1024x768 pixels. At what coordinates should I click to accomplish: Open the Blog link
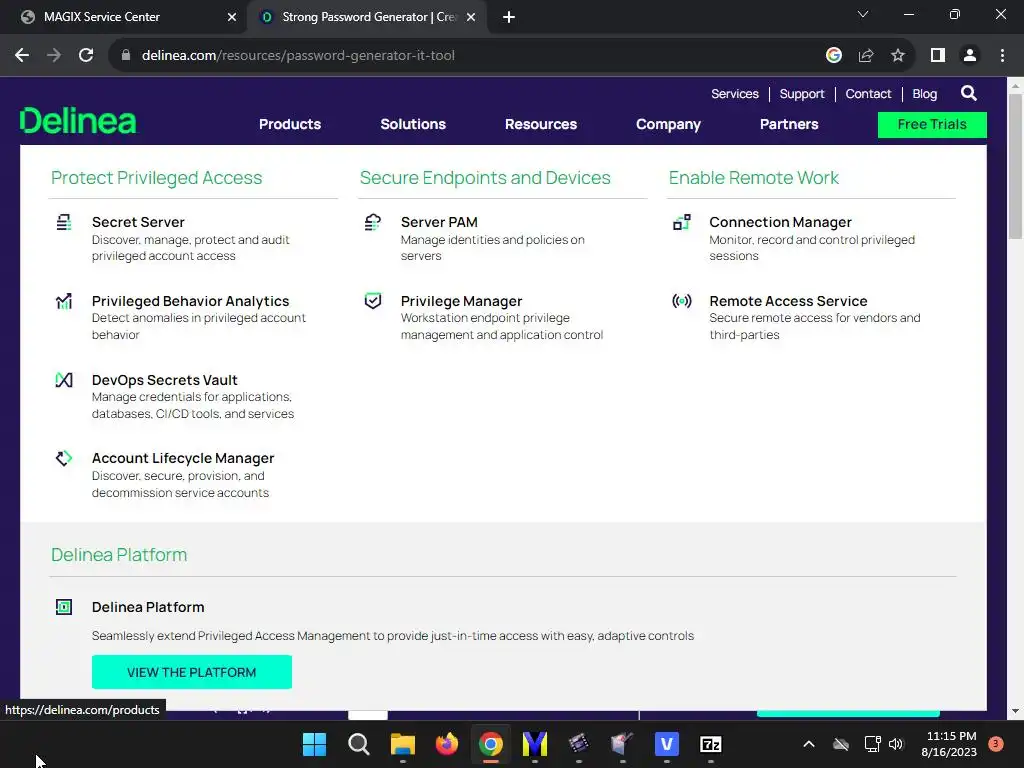tap(924, 93)
